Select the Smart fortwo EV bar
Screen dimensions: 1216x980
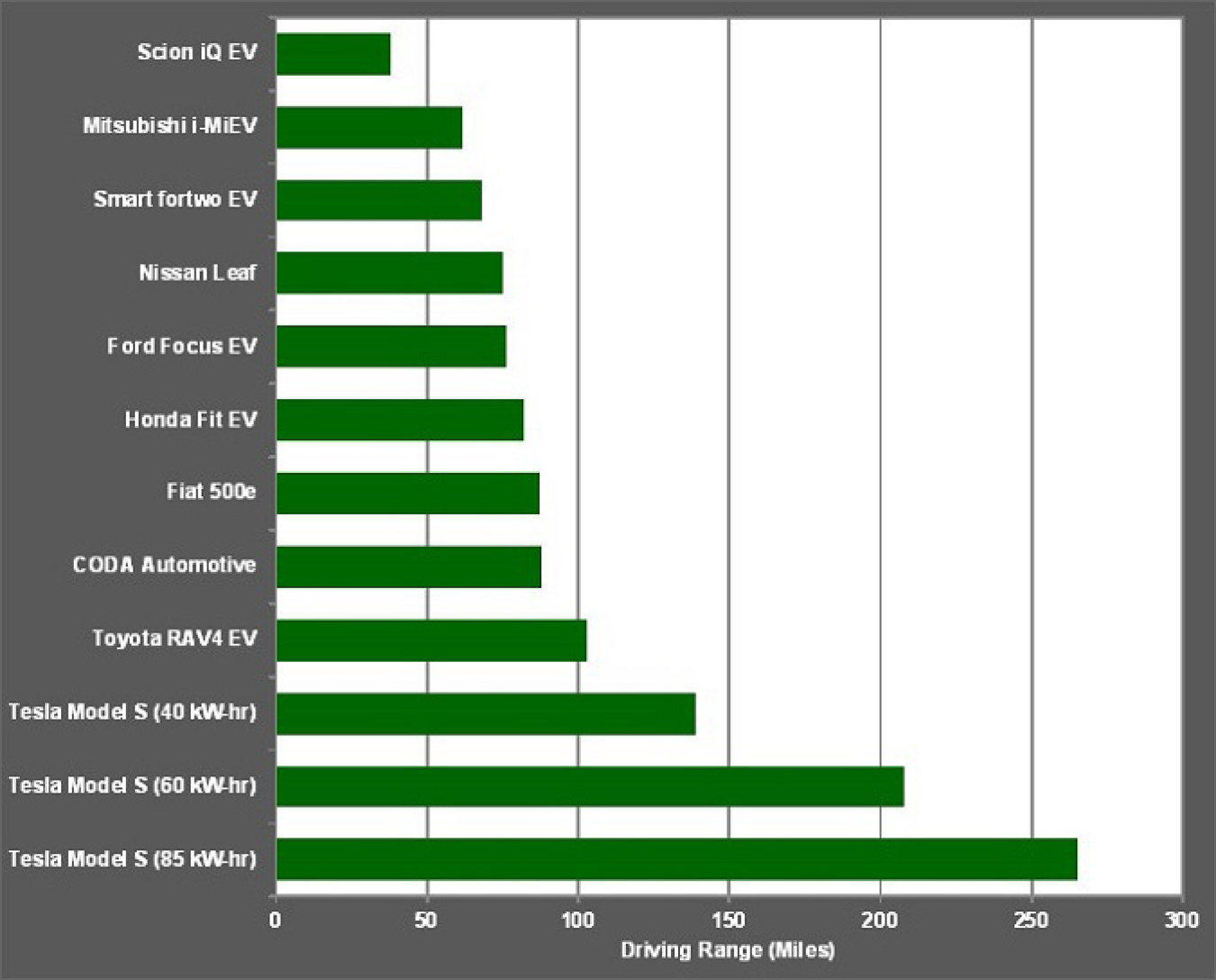click(x=379, y=200)
